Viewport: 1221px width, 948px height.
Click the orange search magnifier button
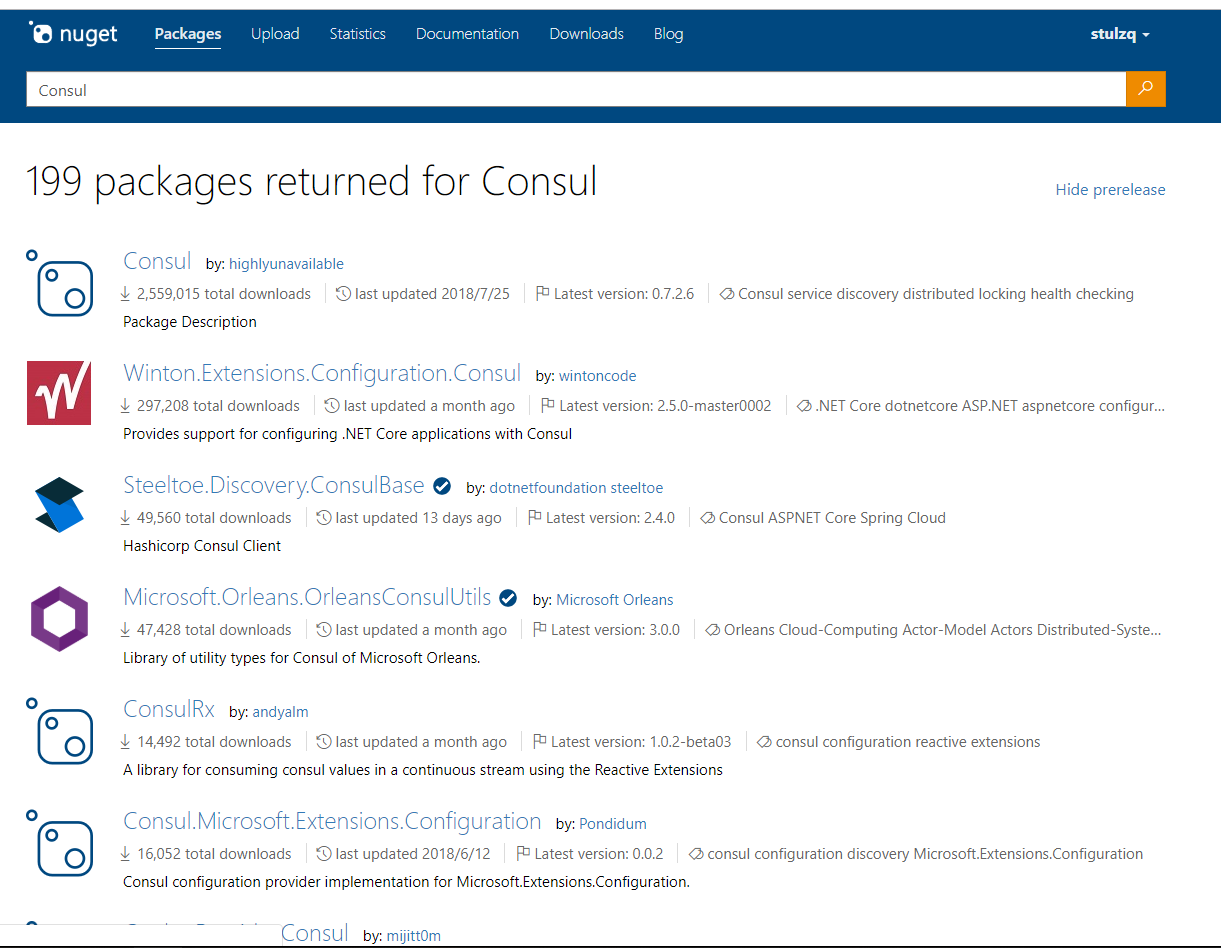point(1145,89)
